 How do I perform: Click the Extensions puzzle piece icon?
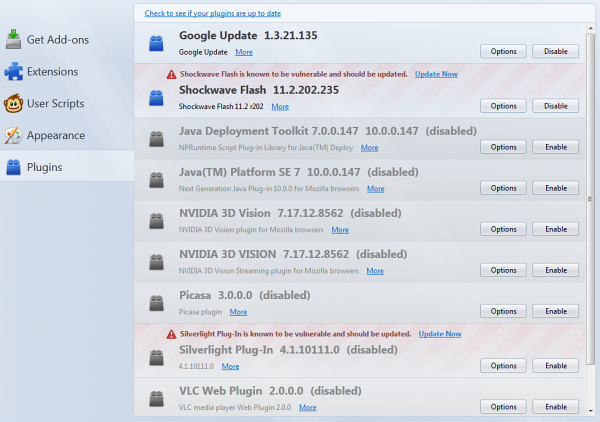point(14,71)
